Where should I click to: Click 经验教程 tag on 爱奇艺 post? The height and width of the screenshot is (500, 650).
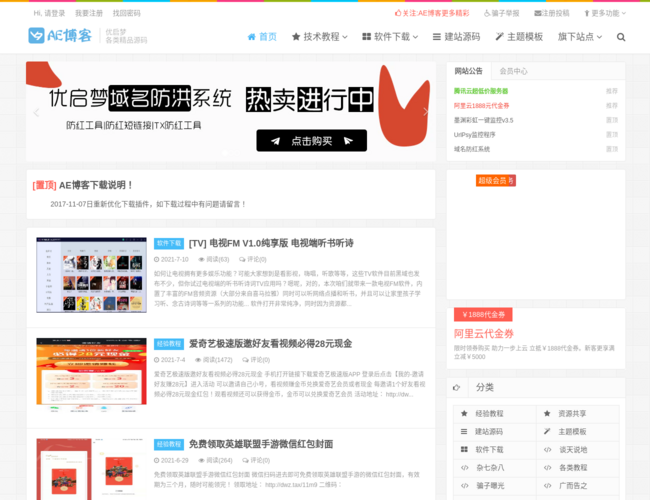[x=169, y=344]
